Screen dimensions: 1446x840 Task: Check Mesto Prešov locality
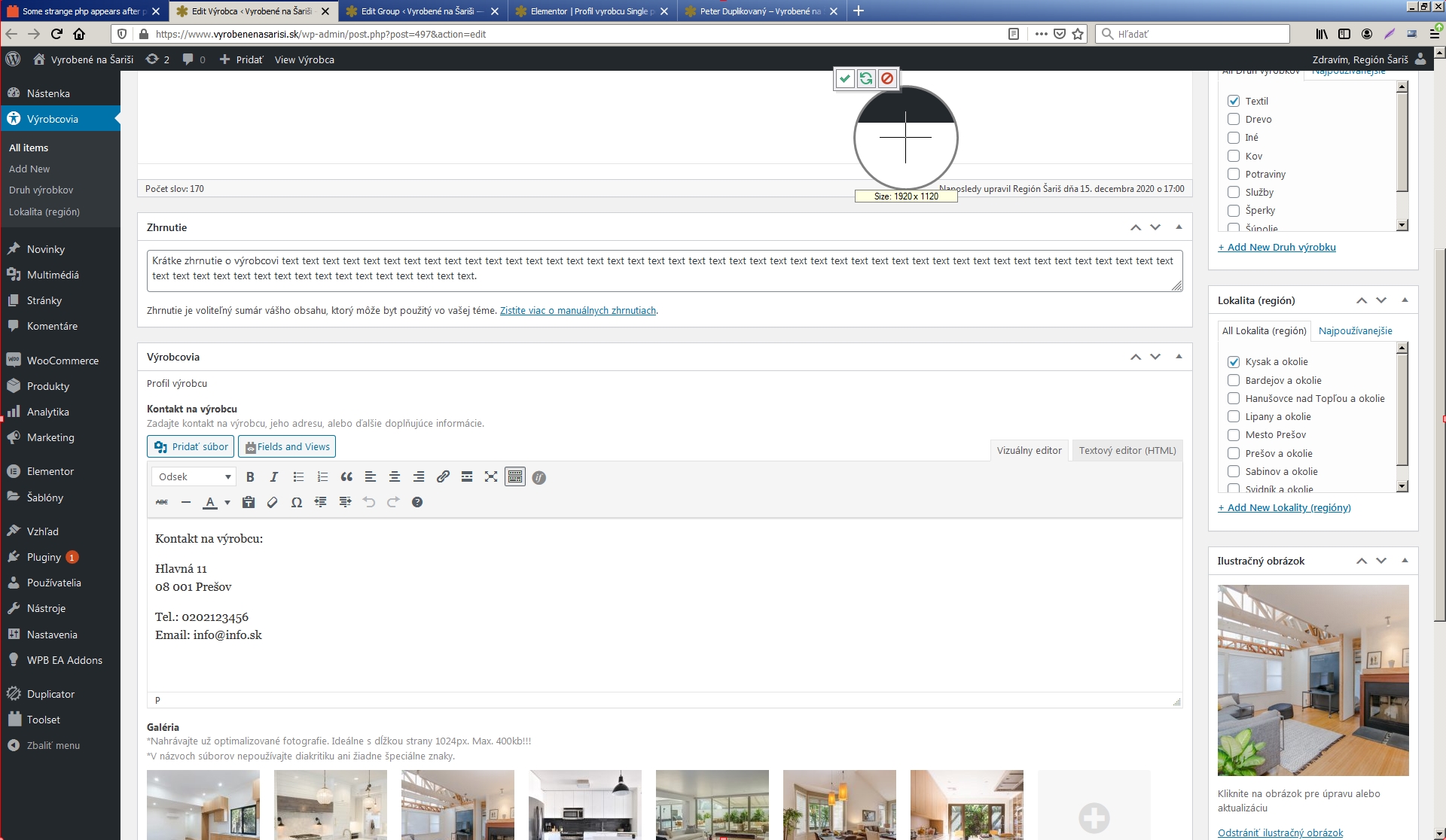point(1234,435)
